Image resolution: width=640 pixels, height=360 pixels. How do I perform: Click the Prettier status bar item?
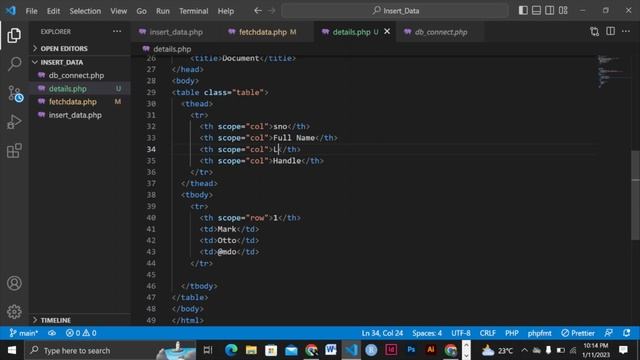[578, 333]
